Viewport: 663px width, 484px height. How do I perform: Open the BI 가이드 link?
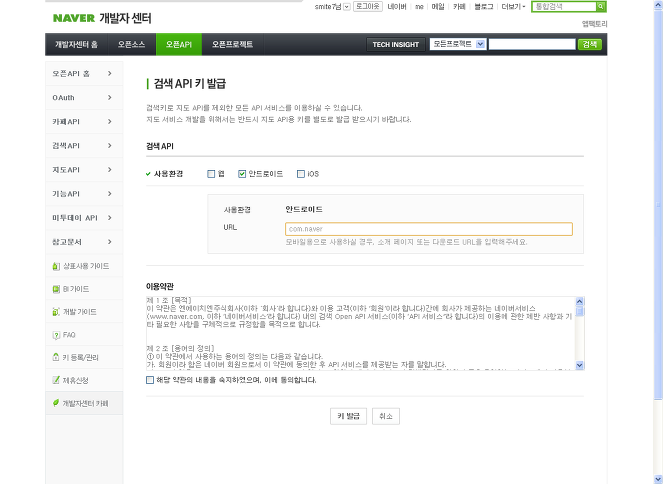76,289
